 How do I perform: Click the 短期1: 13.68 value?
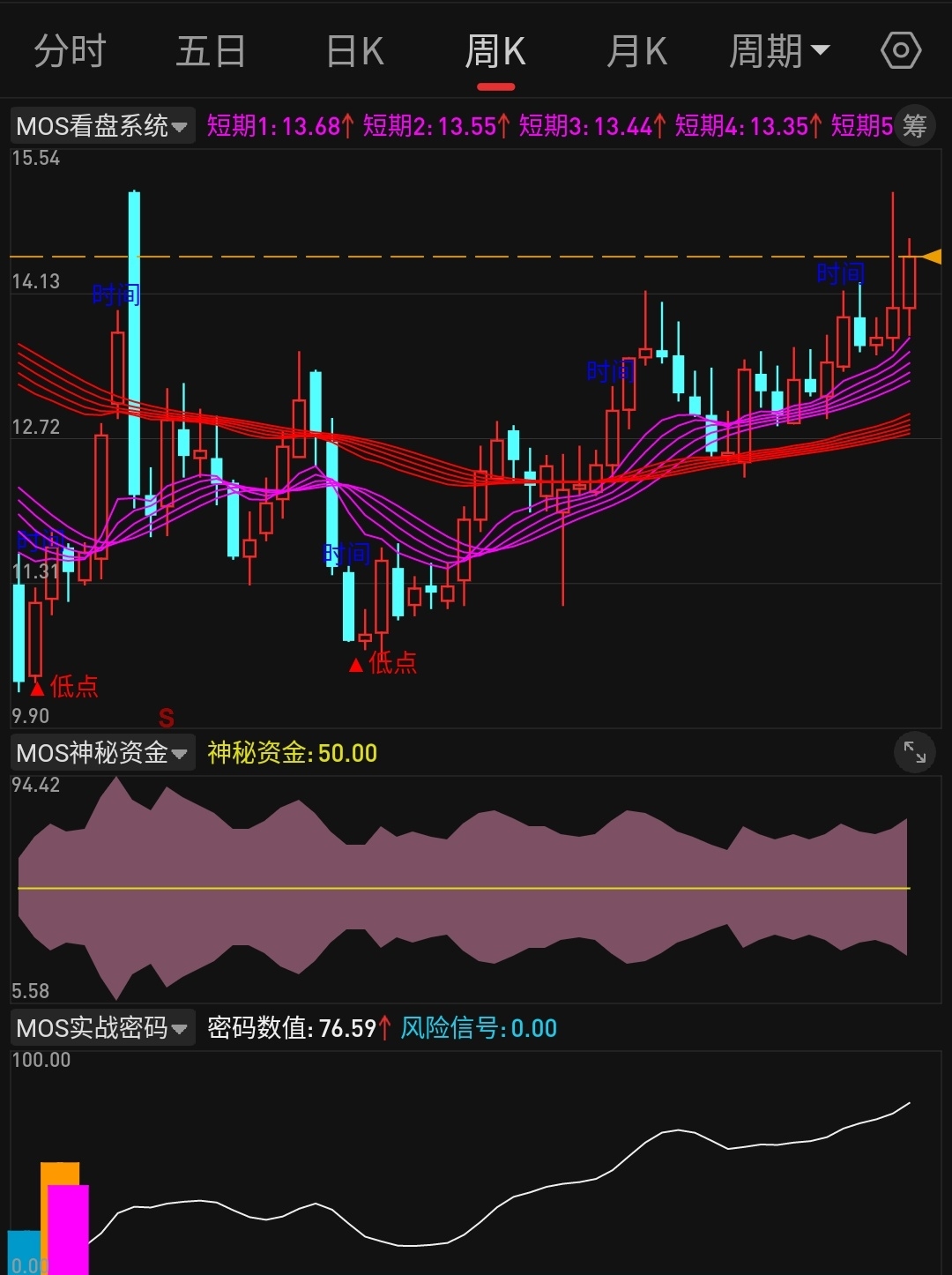[280, 126]
